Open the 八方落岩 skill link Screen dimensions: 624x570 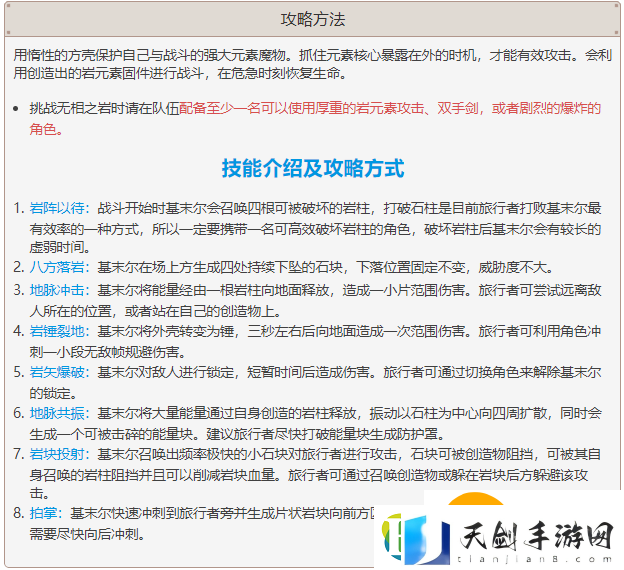coord(57,267)
